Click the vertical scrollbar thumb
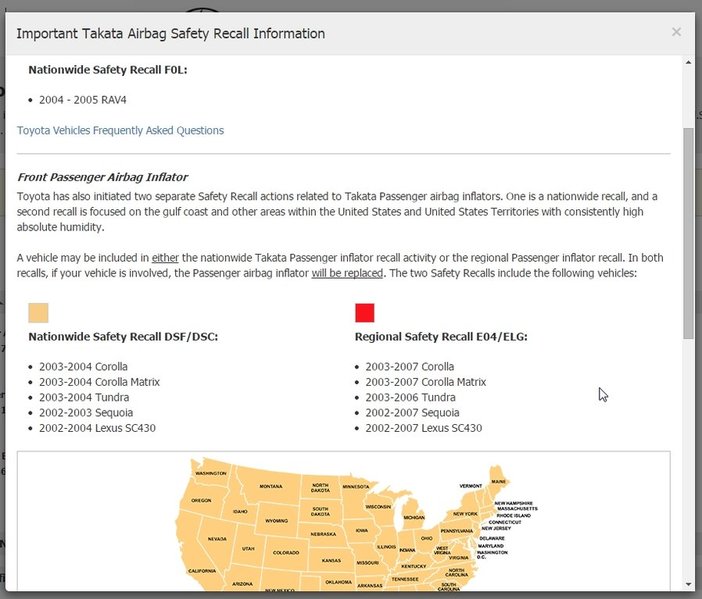702x599 pixels. coord(688,233)
